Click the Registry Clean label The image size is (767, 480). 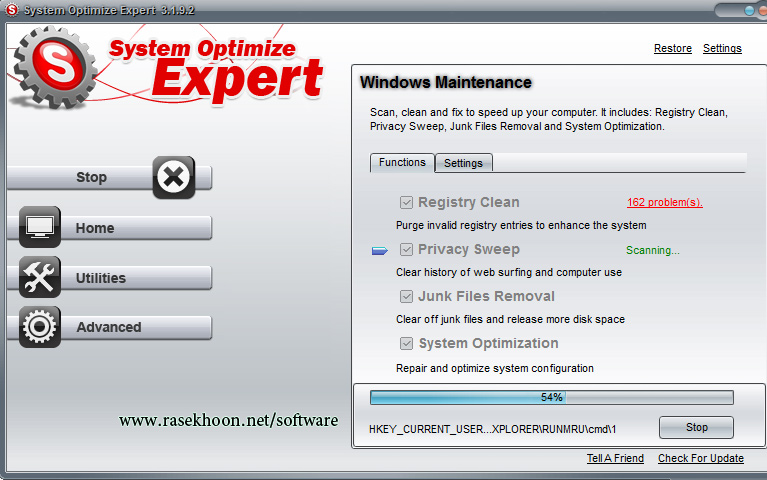click(x=469, y=202)
